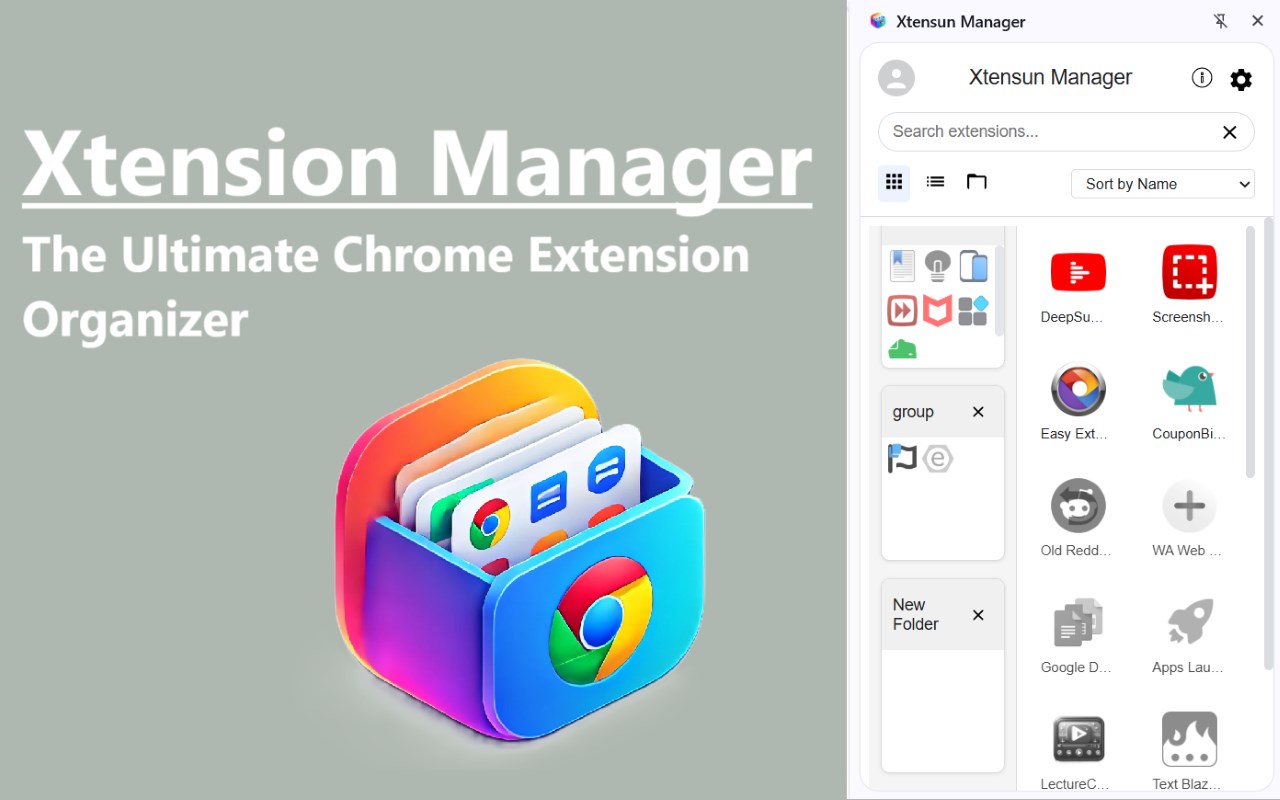Click the Google D... documents icon

point(1078,623)
